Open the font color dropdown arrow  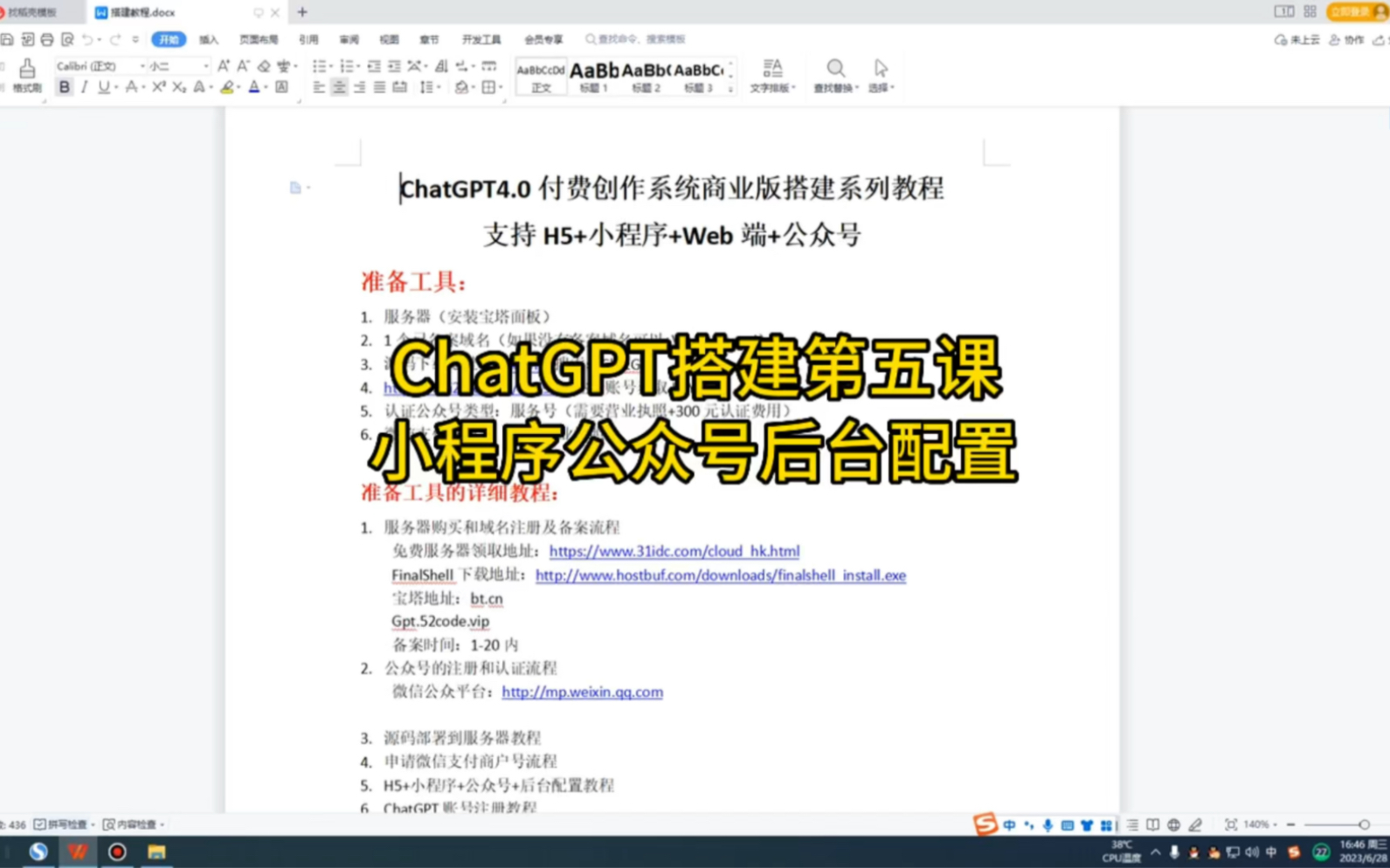pyautogui.click(x=265, y=87)
